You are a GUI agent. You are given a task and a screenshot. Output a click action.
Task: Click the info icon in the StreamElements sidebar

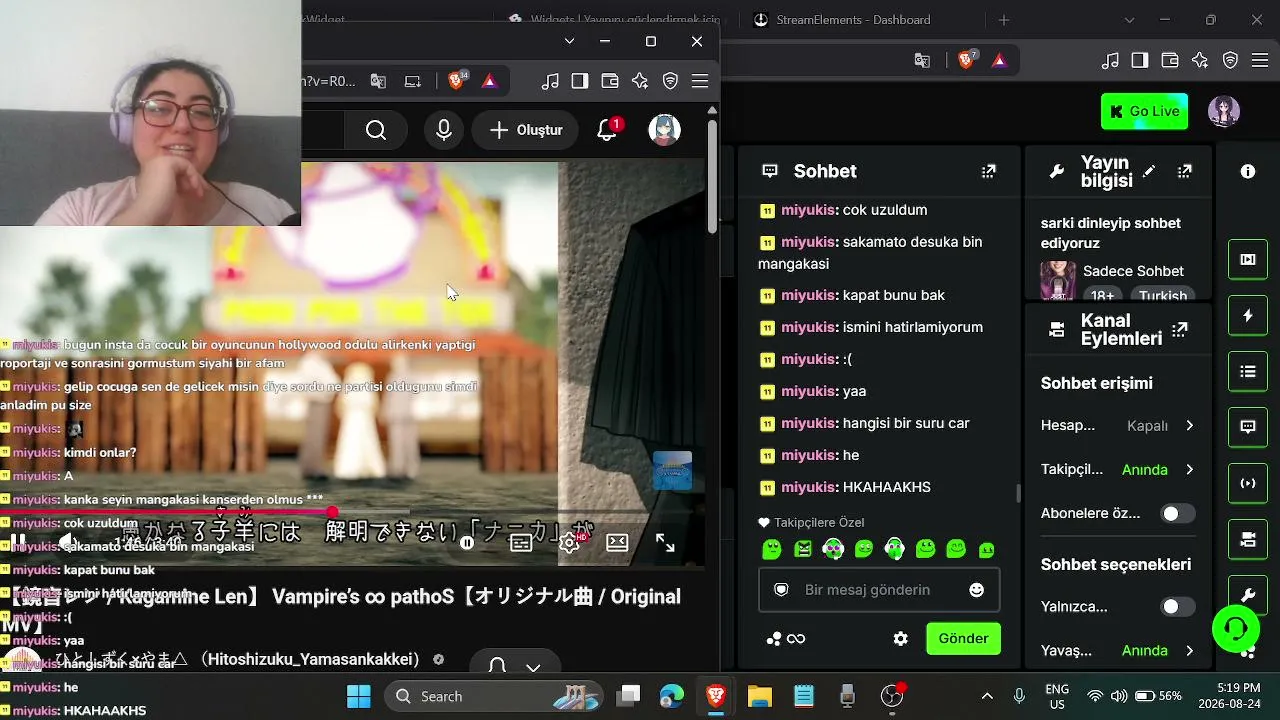[1248, 171]
